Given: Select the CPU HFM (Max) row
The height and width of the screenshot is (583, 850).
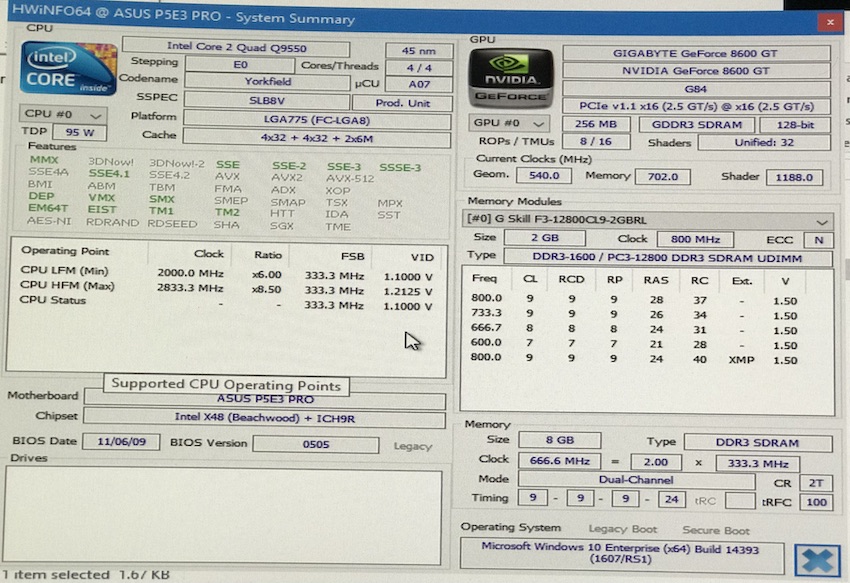Looking at the screenshot, I should 227,288.
